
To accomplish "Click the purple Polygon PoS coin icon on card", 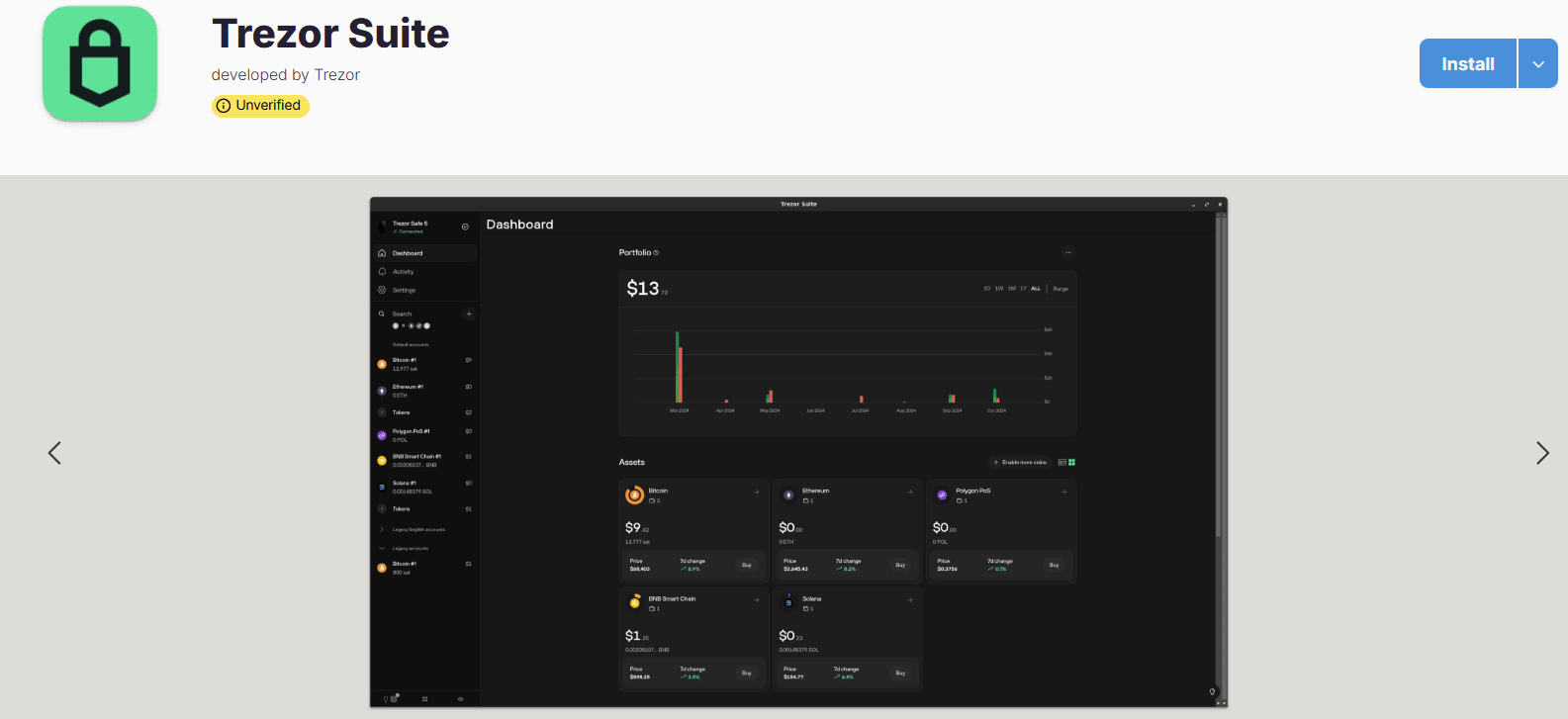I will [x=942, y=494].
